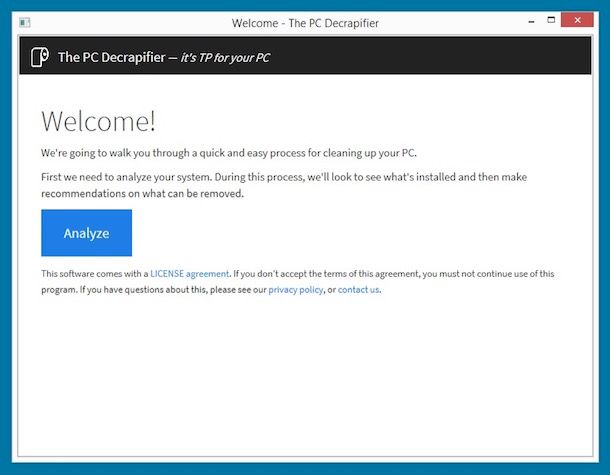Click the 'it's TP for your PC' tagline
Image resolution: width=610 pixels, height=475 pixels.
click(225, 58)
